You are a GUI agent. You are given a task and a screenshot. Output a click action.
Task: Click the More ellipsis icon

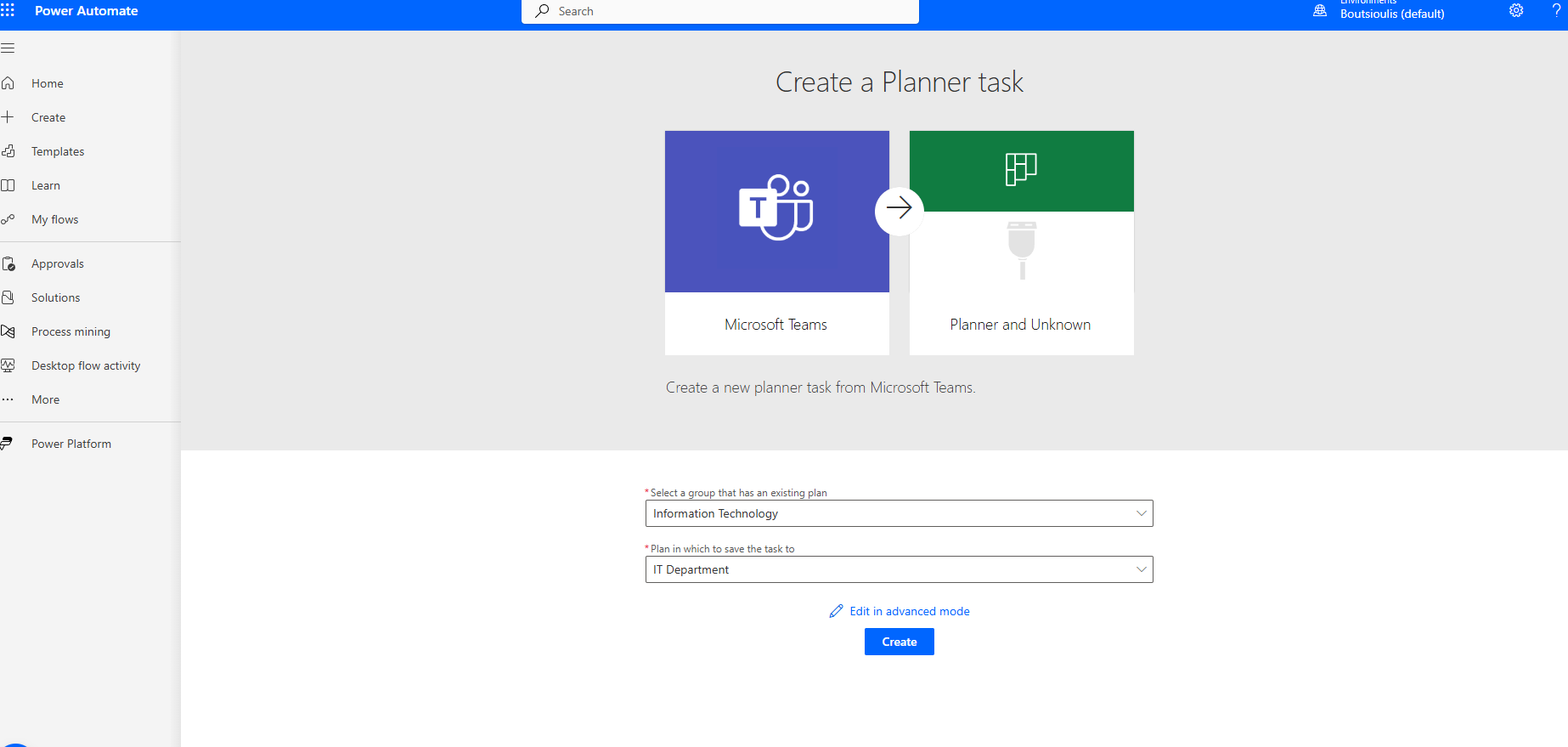8,399
